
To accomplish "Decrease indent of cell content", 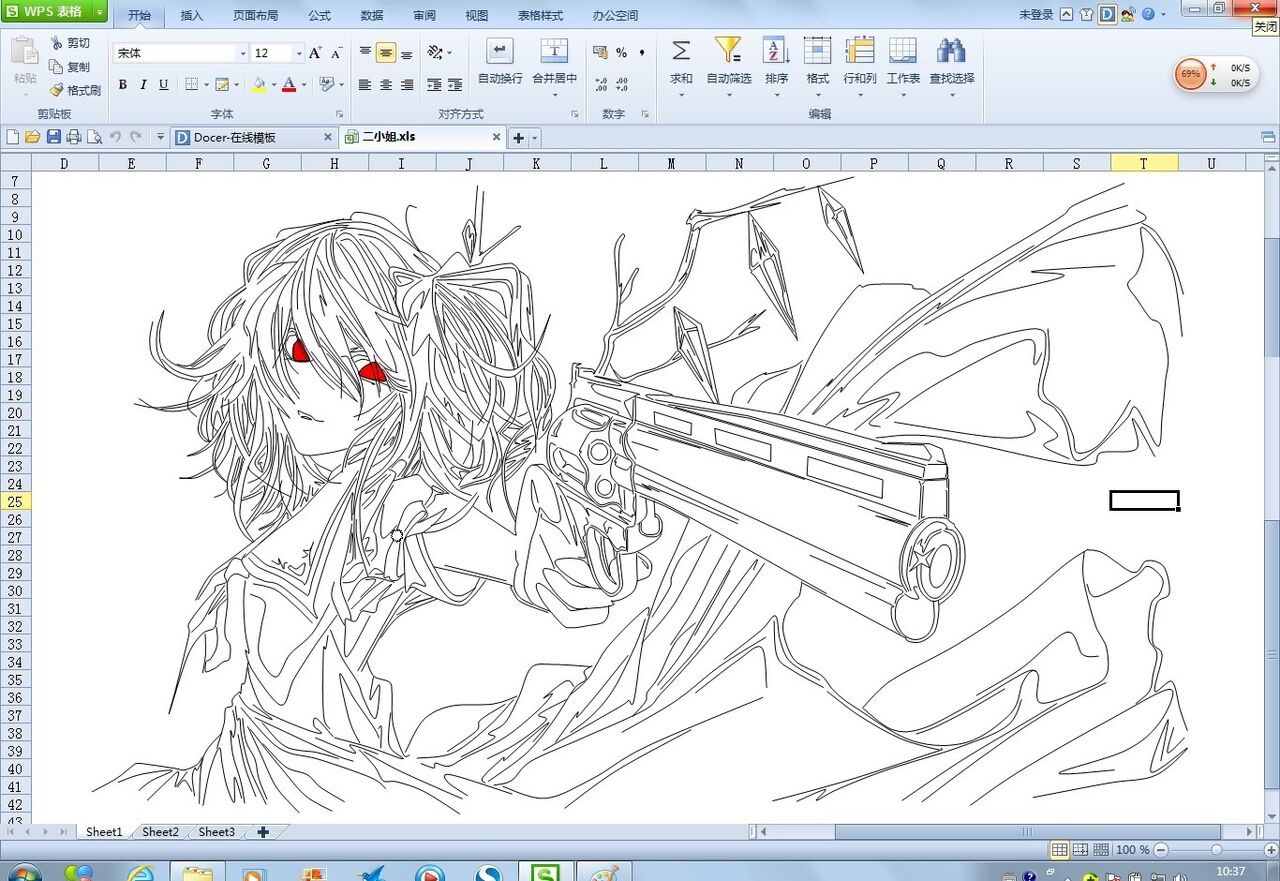I will pos(434,85).
